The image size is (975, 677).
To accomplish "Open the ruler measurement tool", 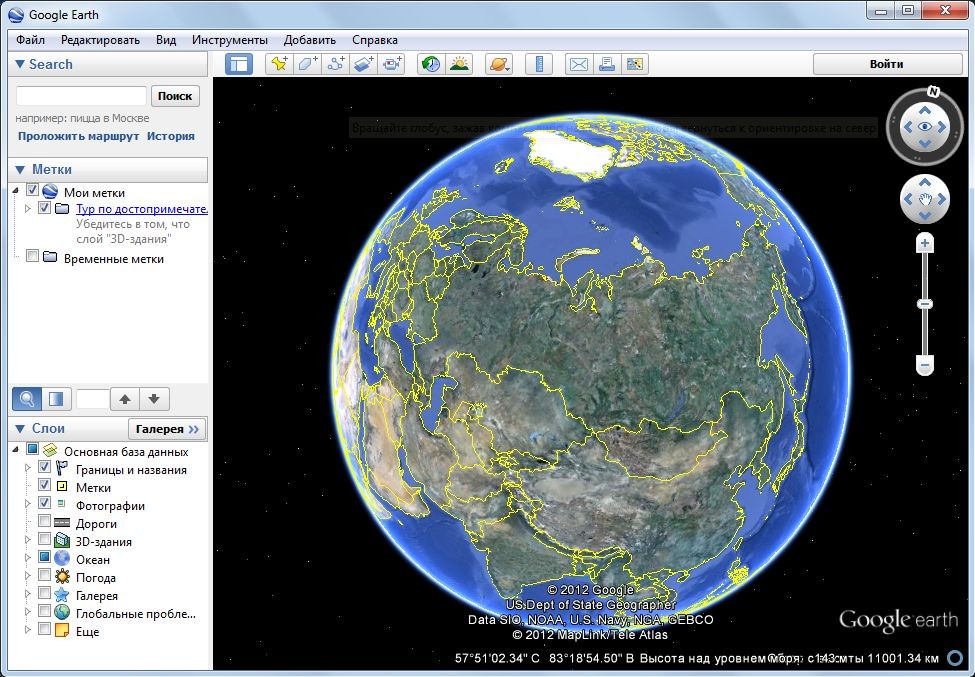I will click(539, 64).
